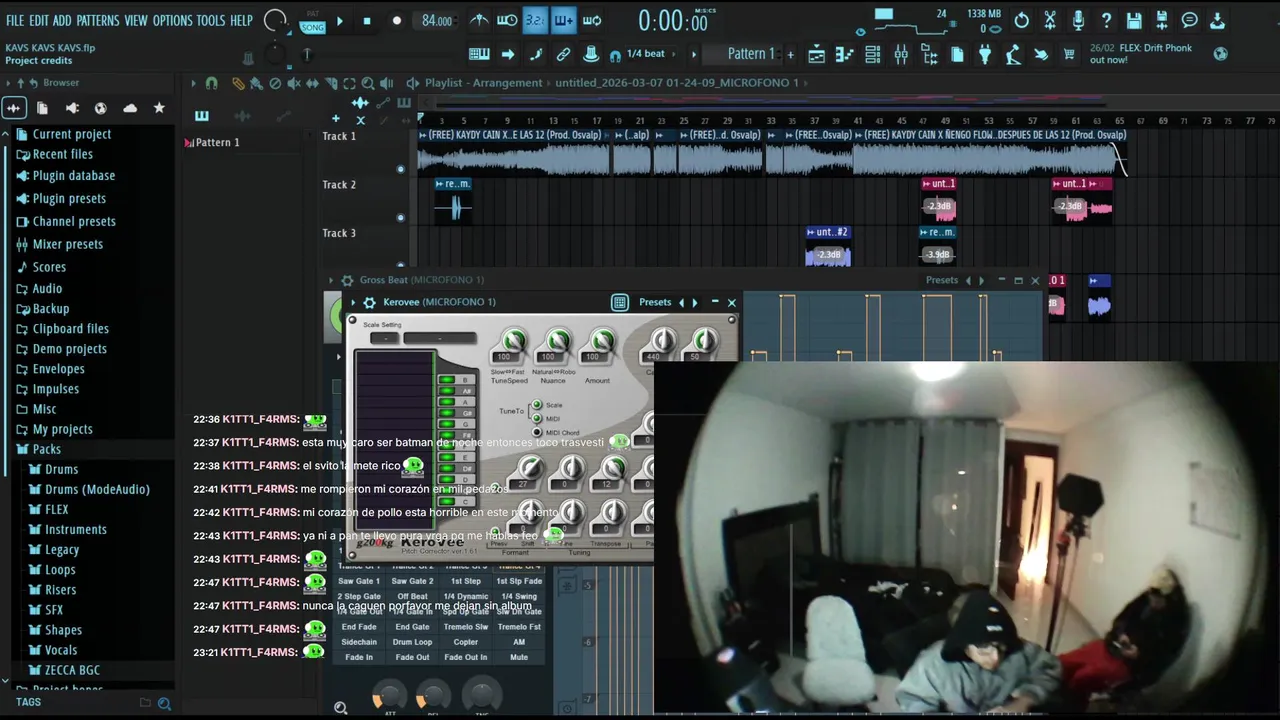Open the Pattern 1 selector
Viewport: 1280px width, 720px height.
click(x=750, y=54)
